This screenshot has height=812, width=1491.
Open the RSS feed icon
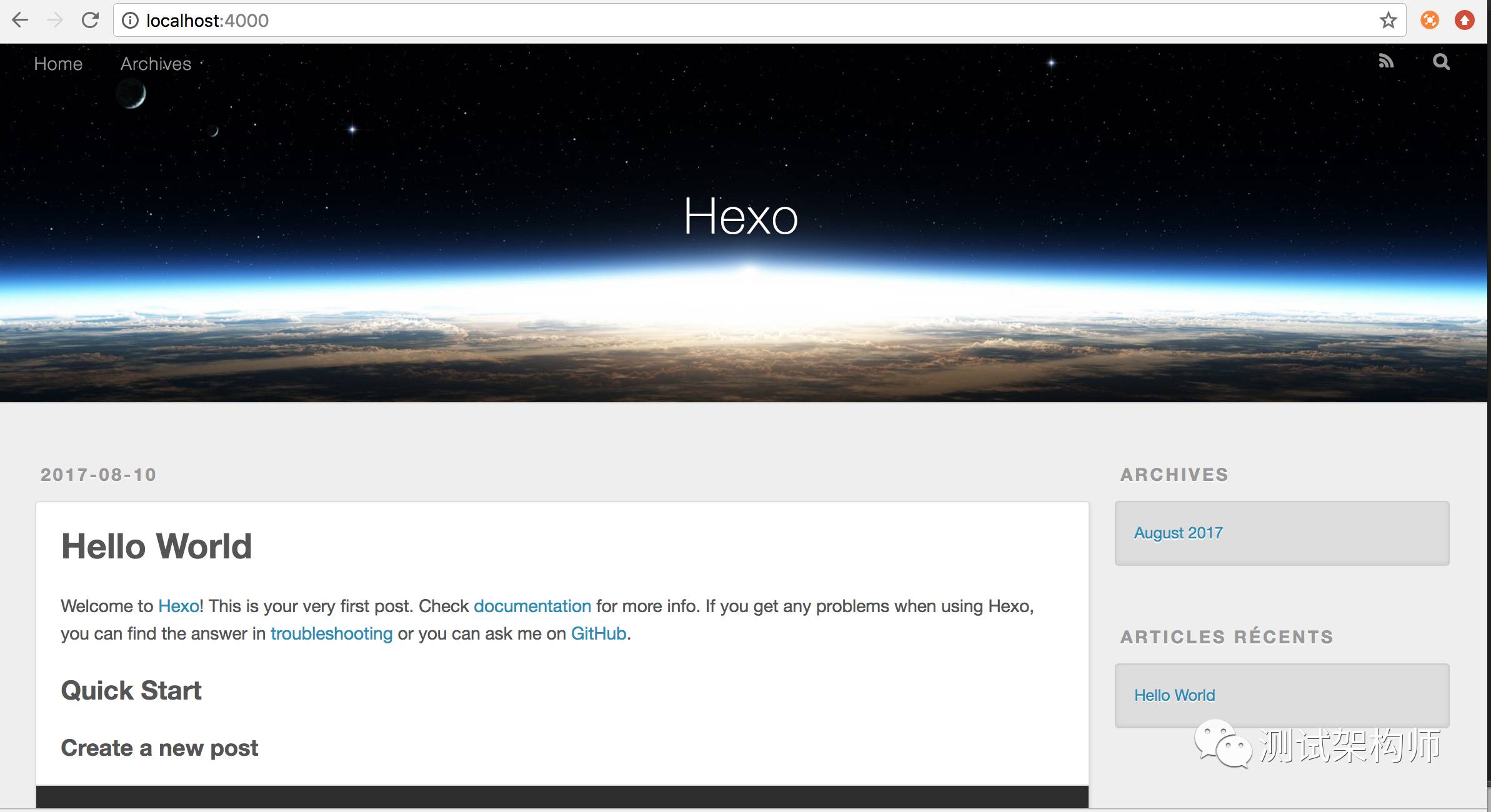point(1386,61)
